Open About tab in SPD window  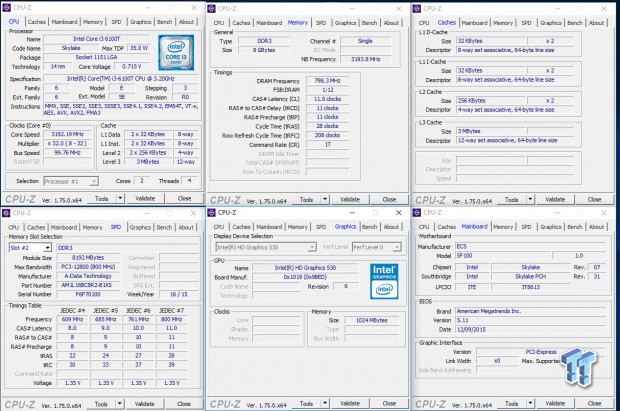[186, 227]
